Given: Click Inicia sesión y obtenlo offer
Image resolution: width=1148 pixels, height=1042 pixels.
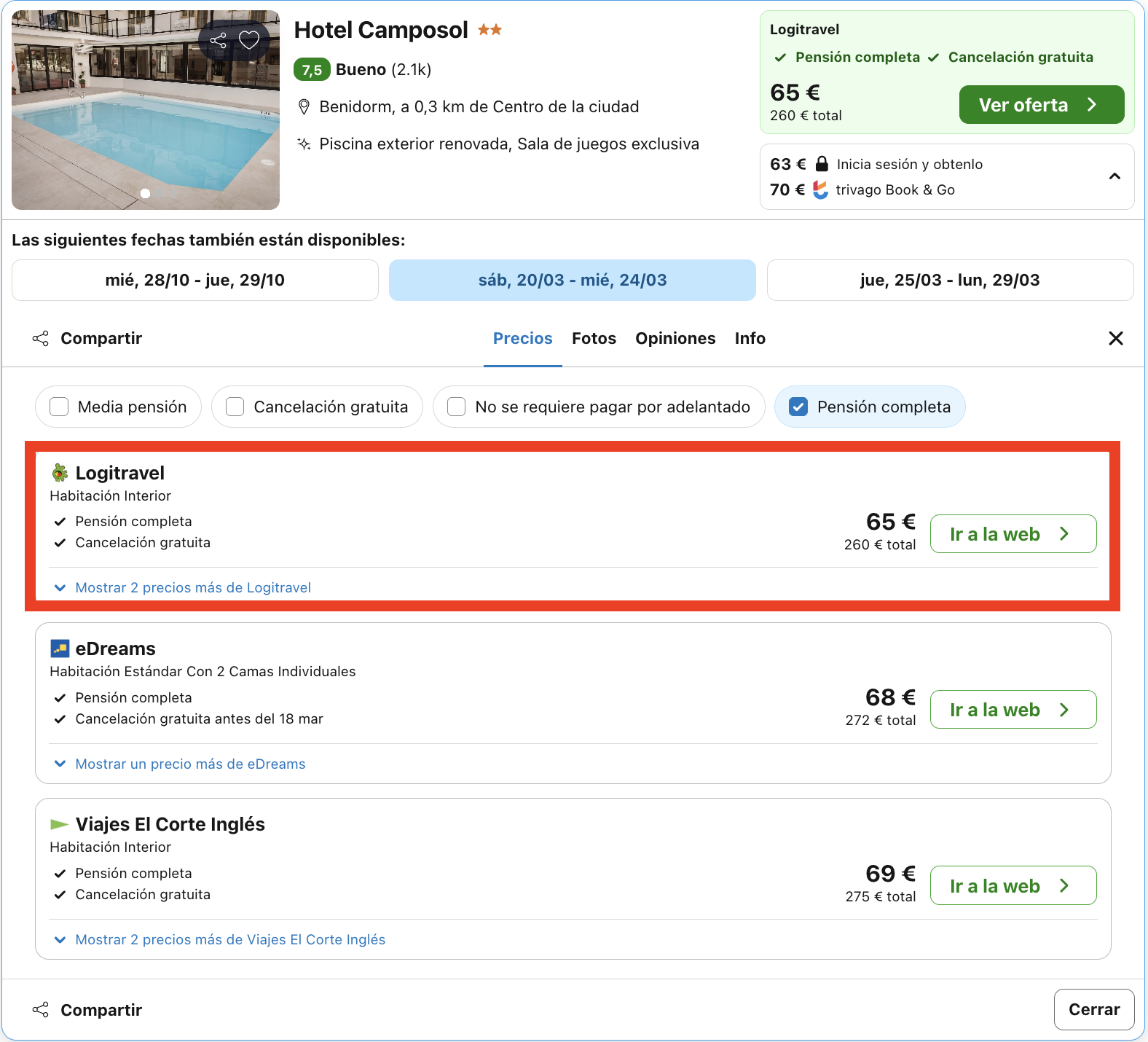Looking at the screenshot, I should [x=910, y=164].
